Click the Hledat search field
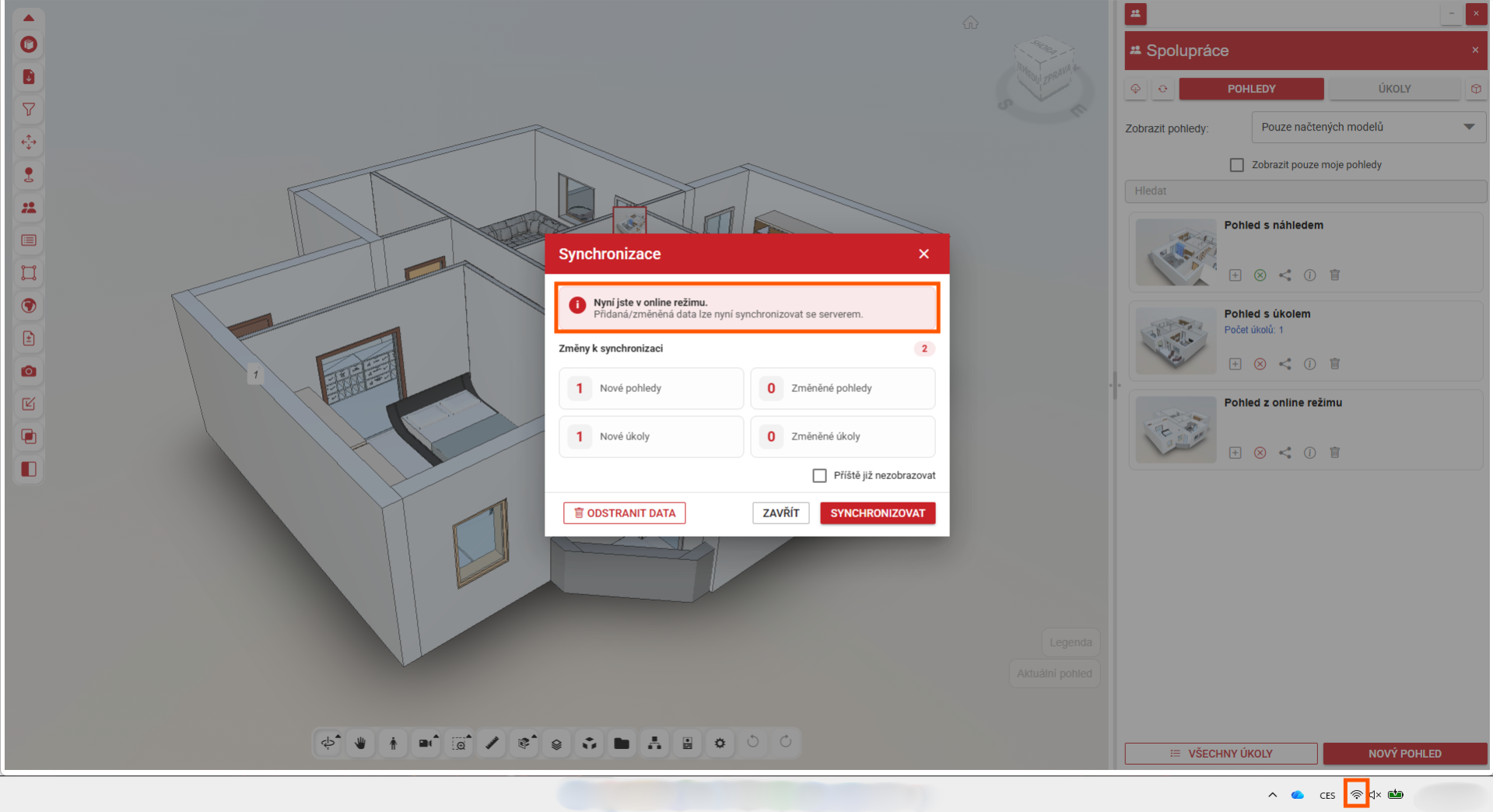Image resolution: width=1493 pixels, height=812 pixels. tap(1305, 191)
